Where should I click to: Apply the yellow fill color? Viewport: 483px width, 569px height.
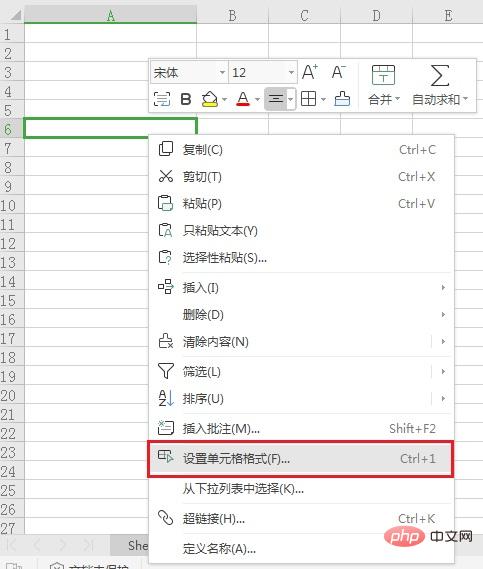[210, 99]
